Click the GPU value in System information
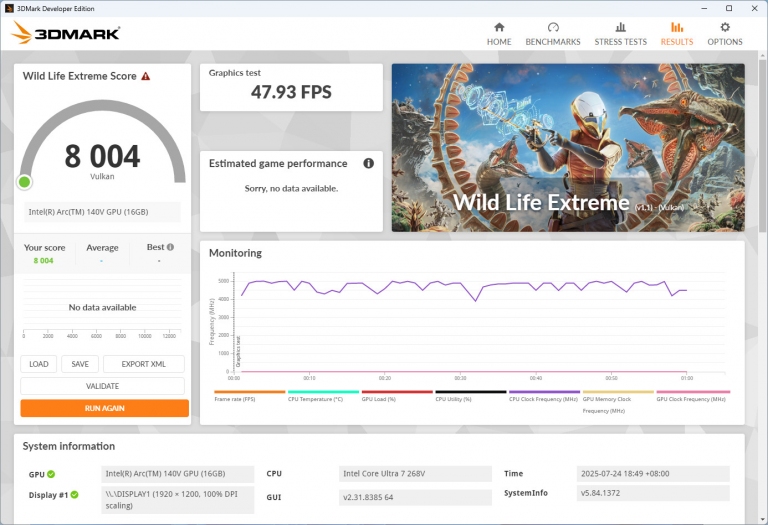This screenshot has height=525, width=768. [178, 474]
